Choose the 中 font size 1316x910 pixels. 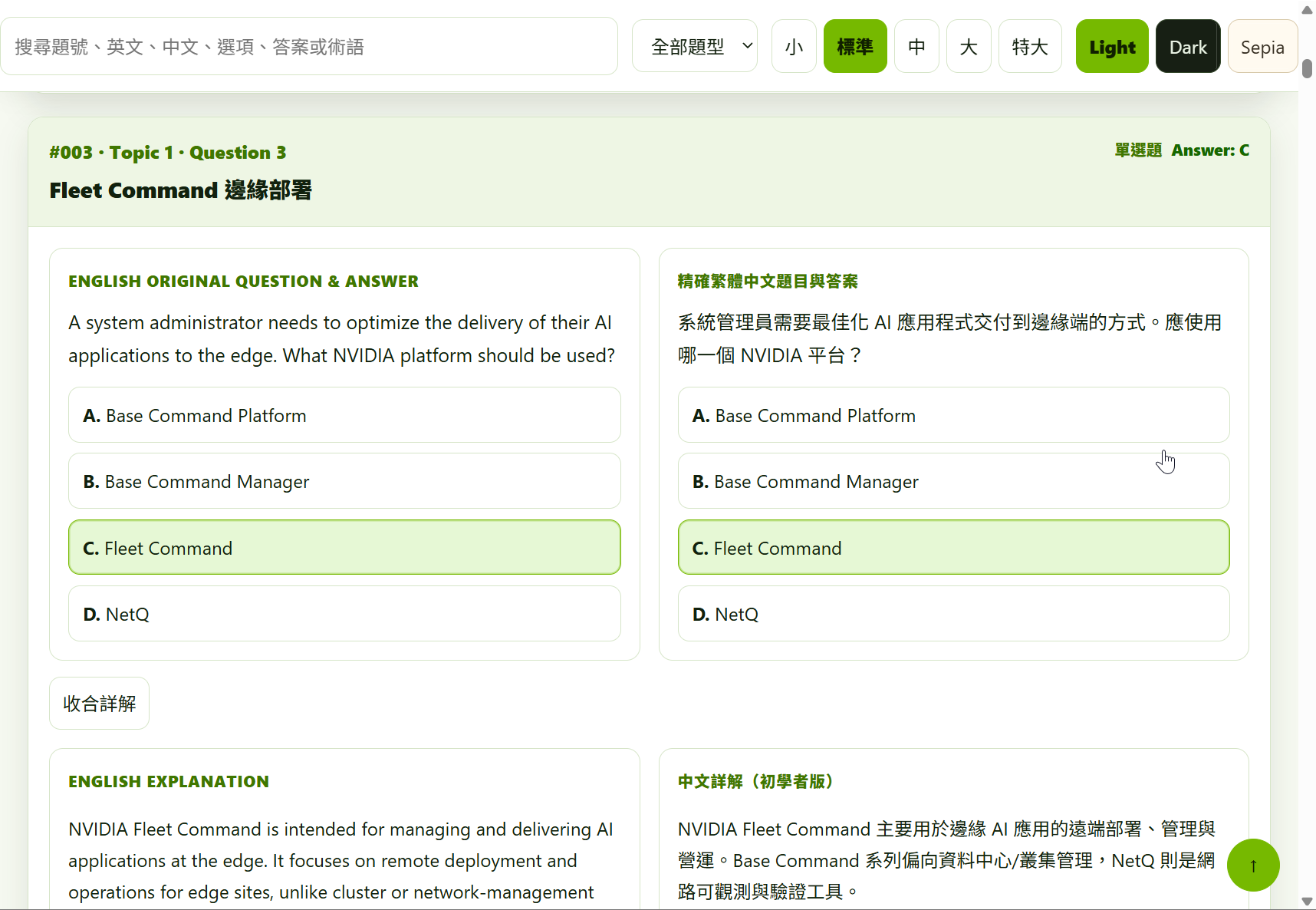point(916,47)
